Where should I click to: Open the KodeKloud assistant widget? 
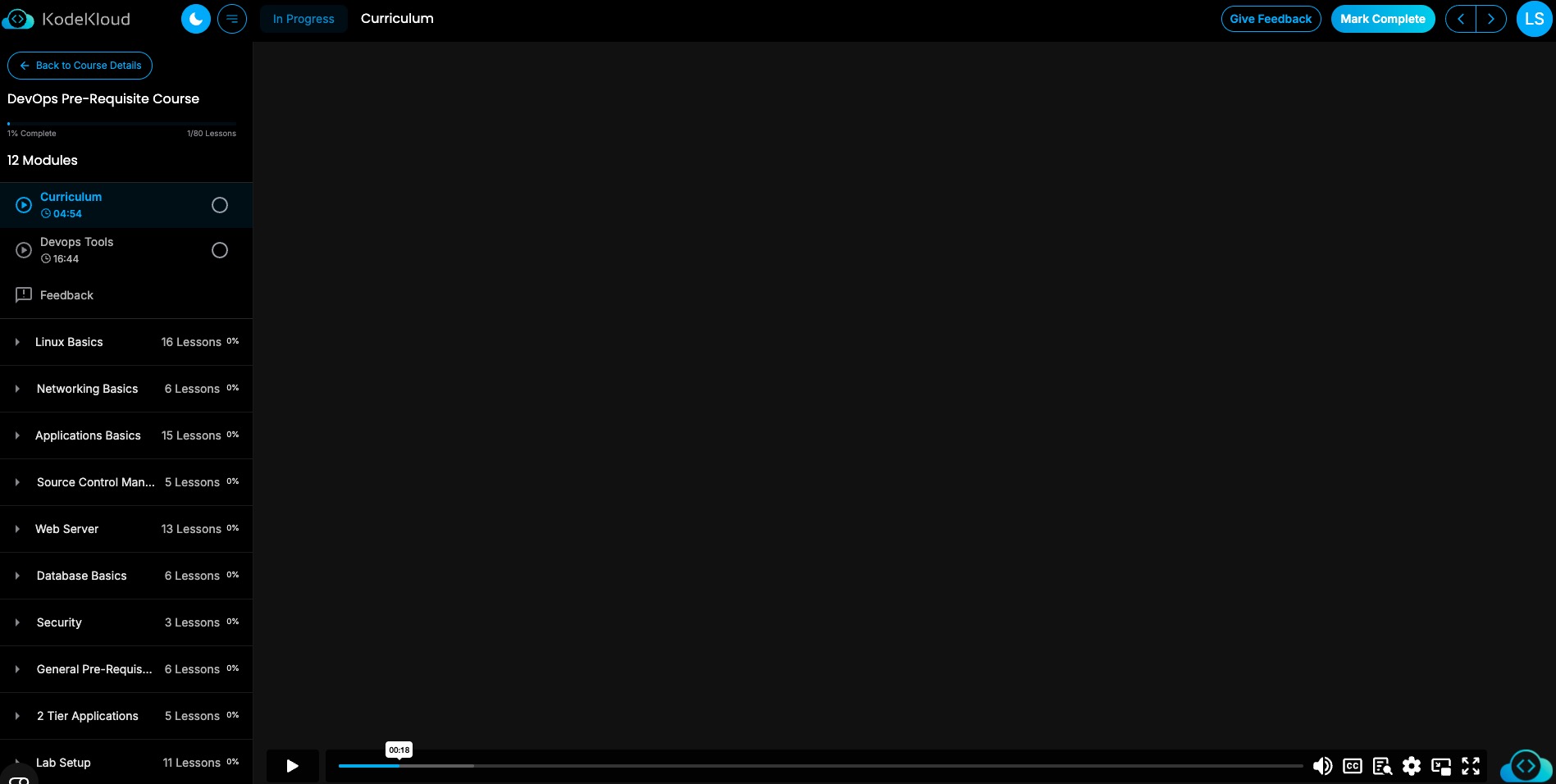[x=1526, y=766]
